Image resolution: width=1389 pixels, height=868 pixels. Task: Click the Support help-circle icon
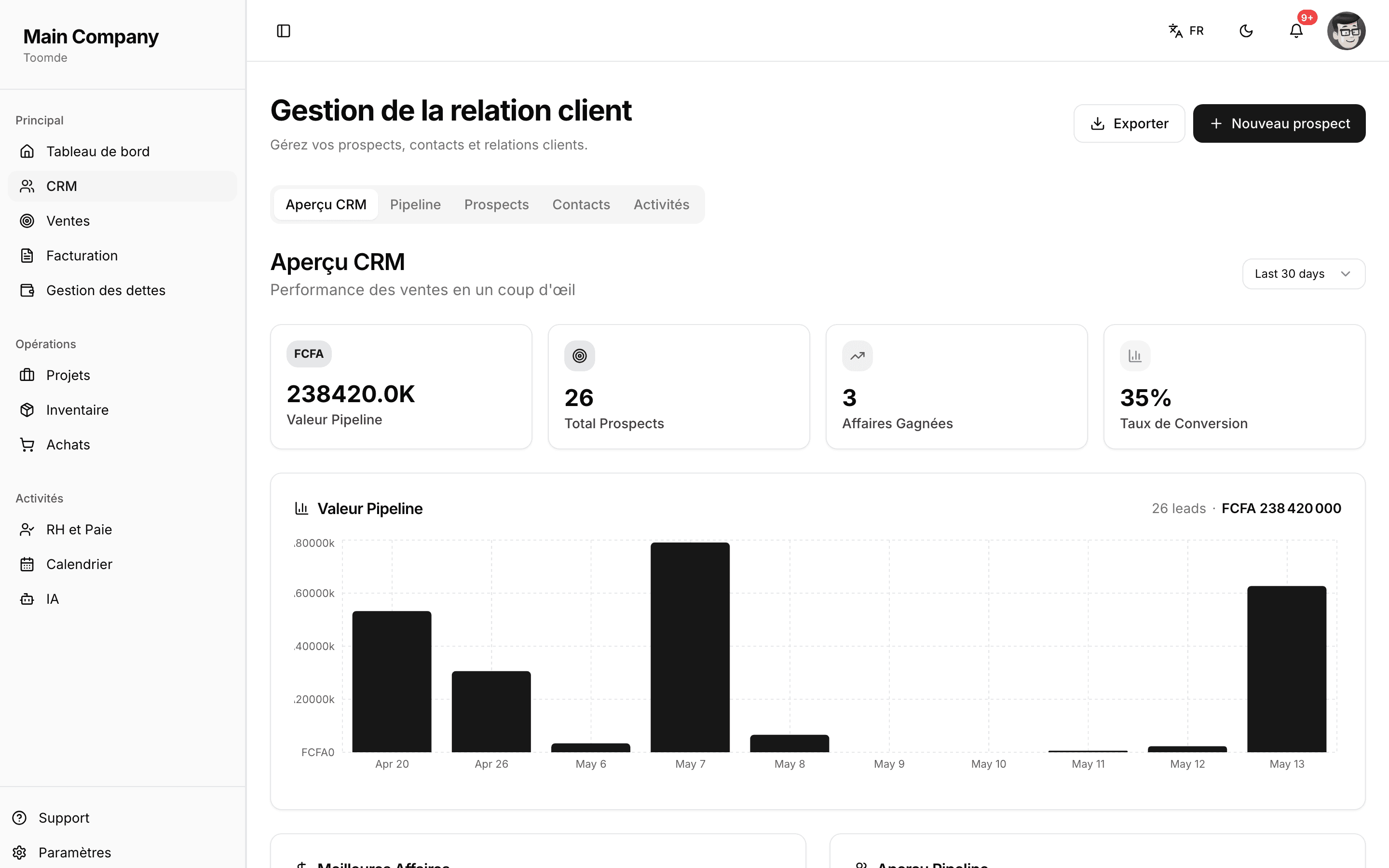coord(19,817)
